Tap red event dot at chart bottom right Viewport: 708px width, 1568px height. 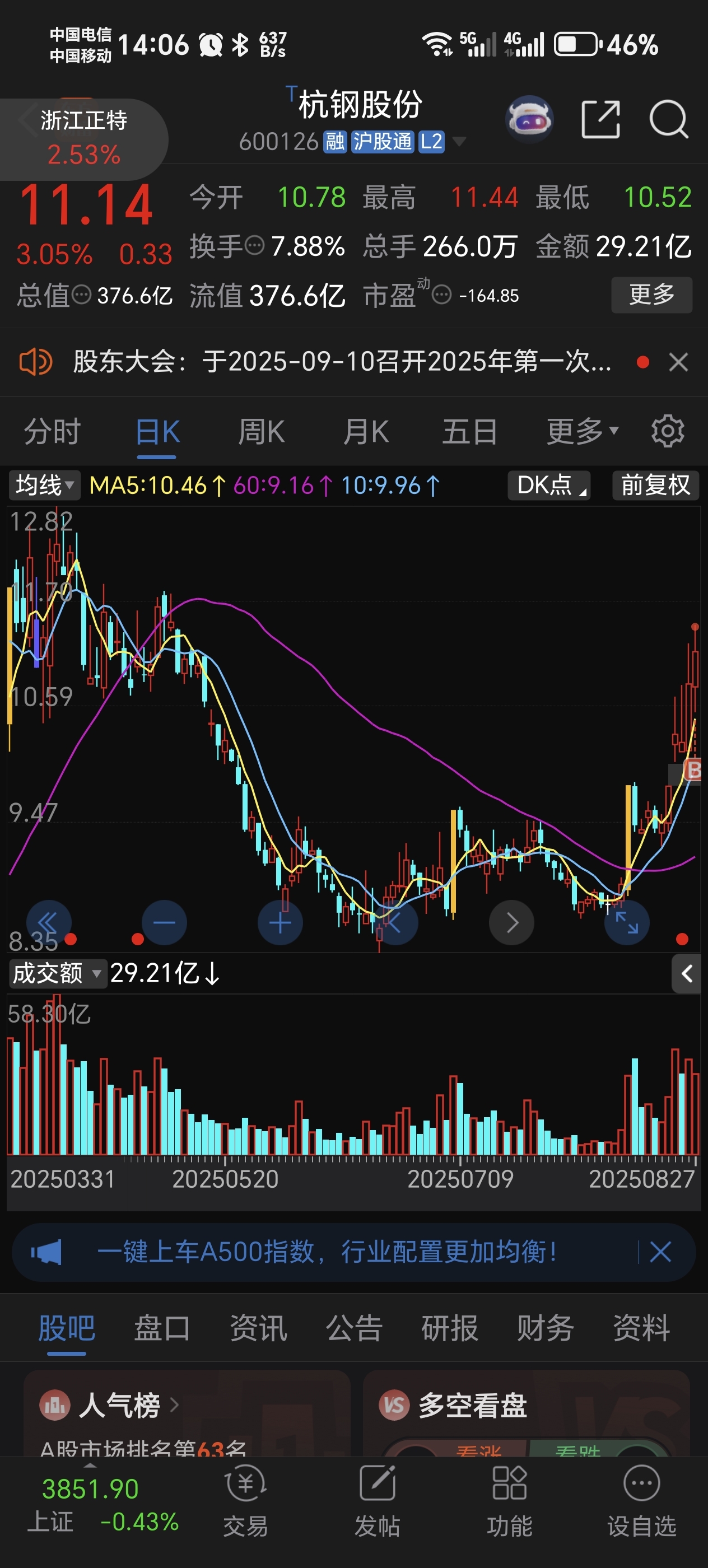682,939
